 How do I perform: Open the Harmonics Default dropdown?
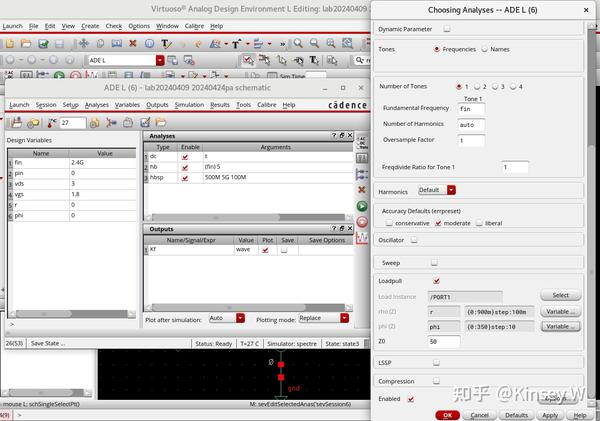pos(451,190)
